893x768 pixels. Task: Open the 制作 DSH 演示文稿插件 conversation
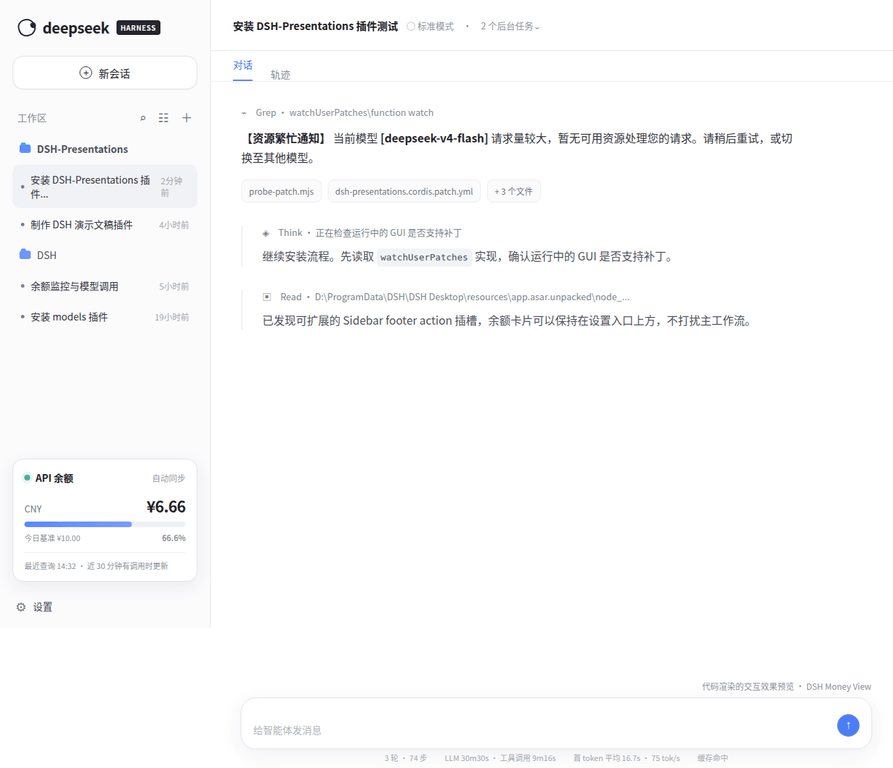105,225
